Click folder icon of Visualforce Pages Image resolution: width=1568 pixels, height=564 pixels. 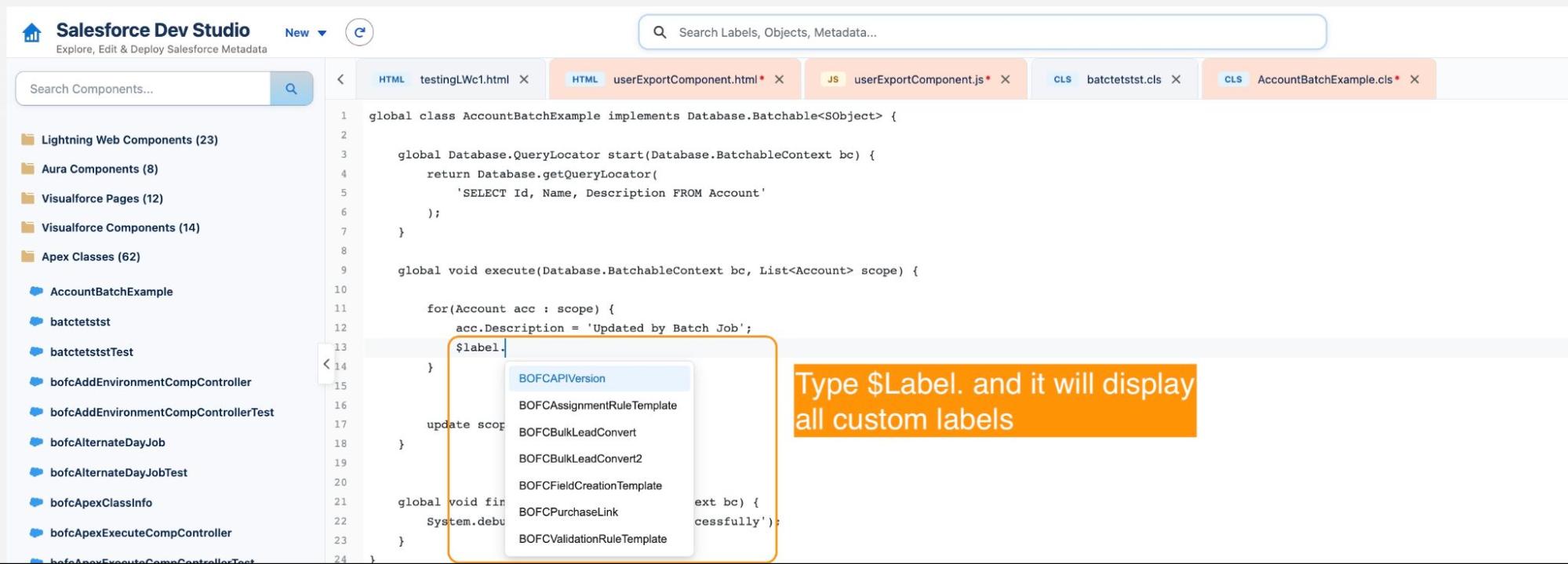tap(28, 198)
